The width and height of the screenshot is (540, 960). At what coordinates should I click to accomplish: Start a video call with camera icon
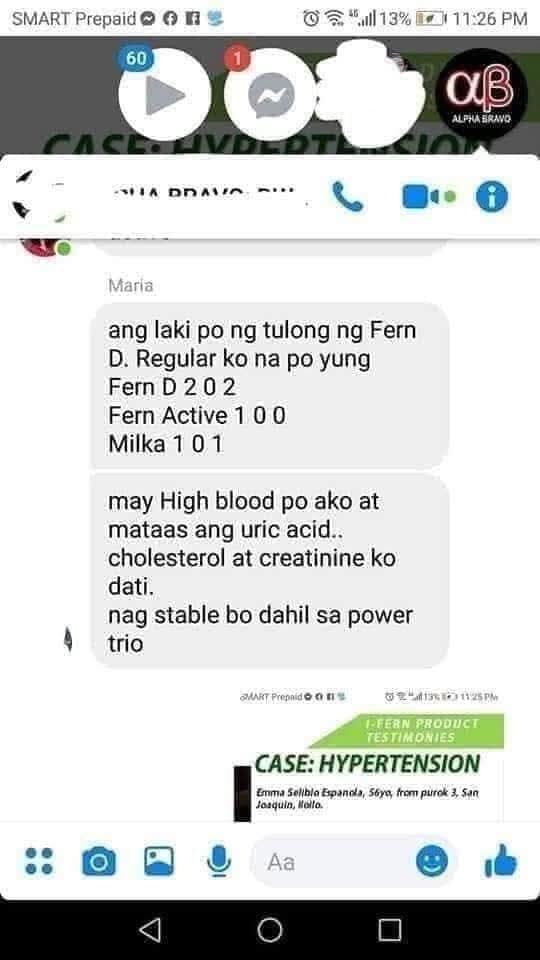pos(428,197)
